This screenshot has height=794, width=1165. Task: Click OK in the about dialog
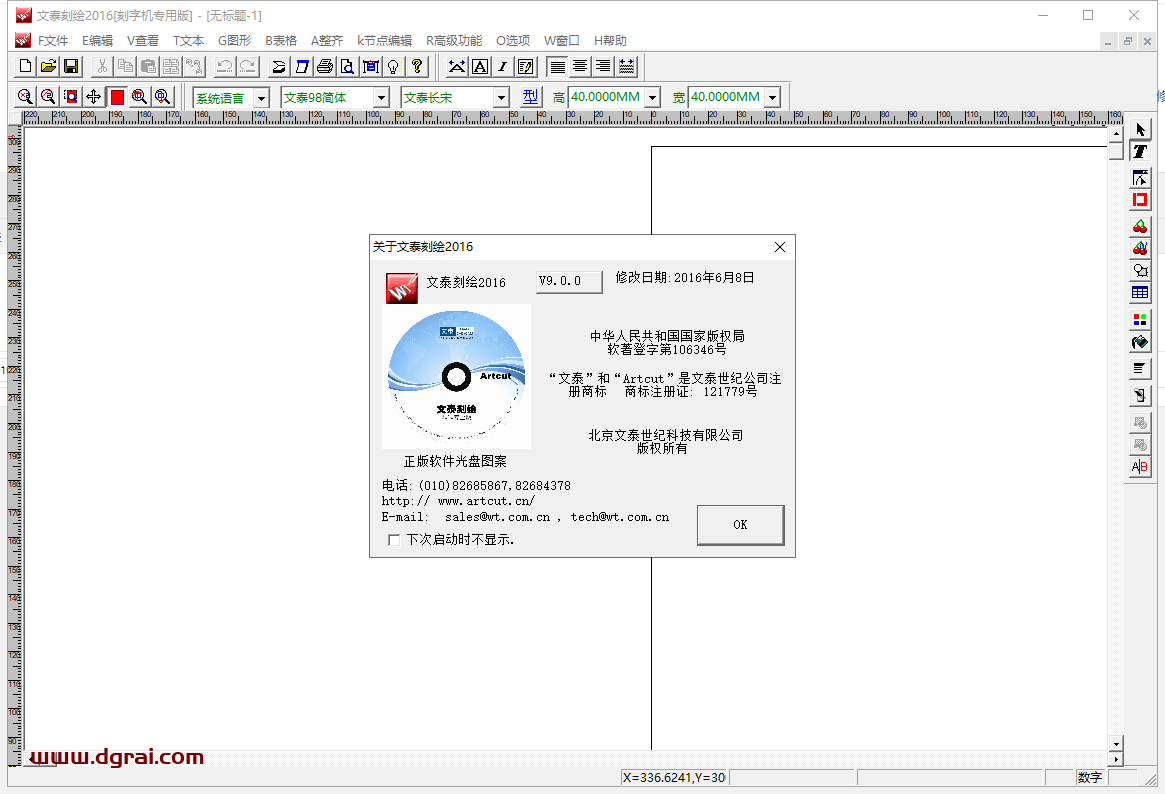pyautogui.click(x=740, y=525)
